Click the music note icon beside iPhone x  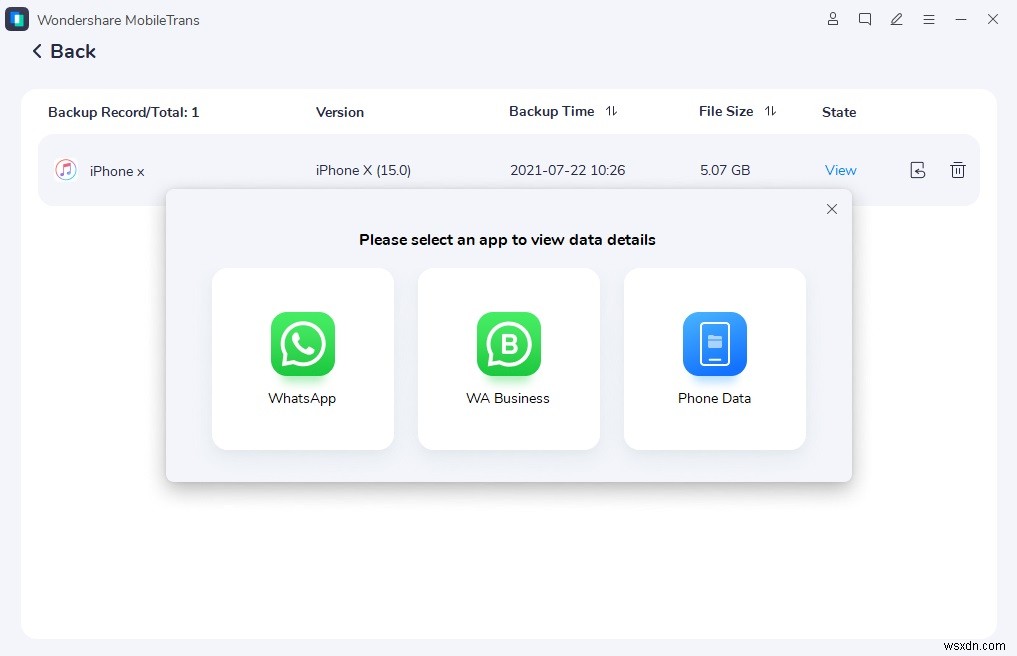[65, 170]
